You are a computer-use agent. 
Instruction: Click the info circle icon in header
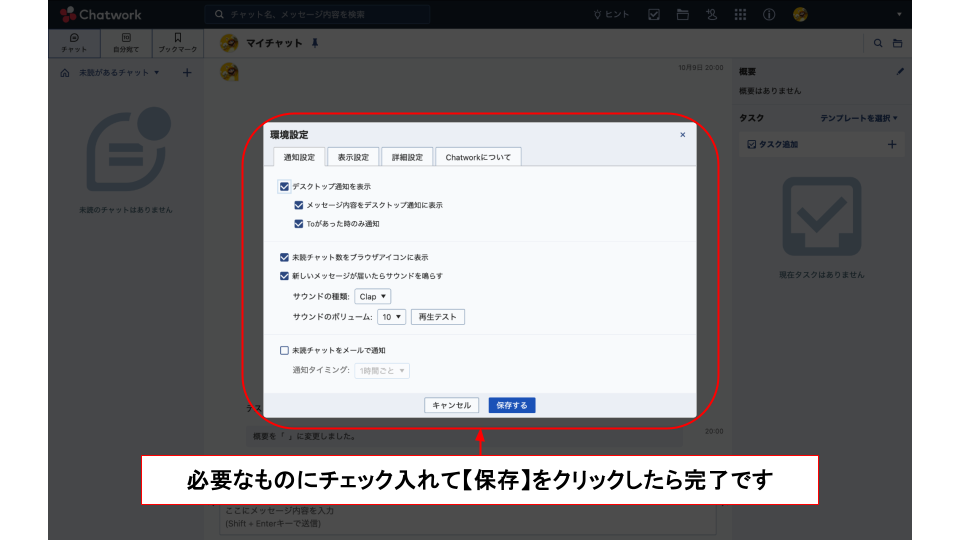769,15
